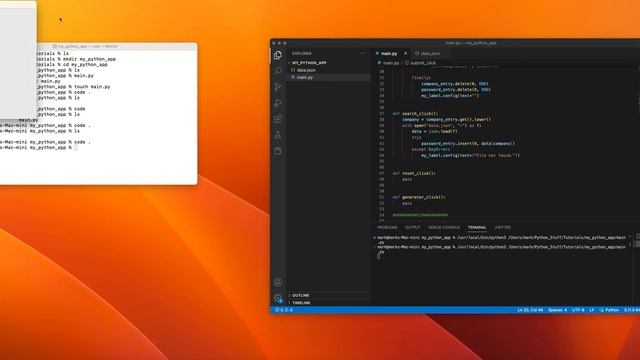The height and width of the screenshot is (360, 640).
Task: Open the Extensions view icon
Action: tap(278, 119)
